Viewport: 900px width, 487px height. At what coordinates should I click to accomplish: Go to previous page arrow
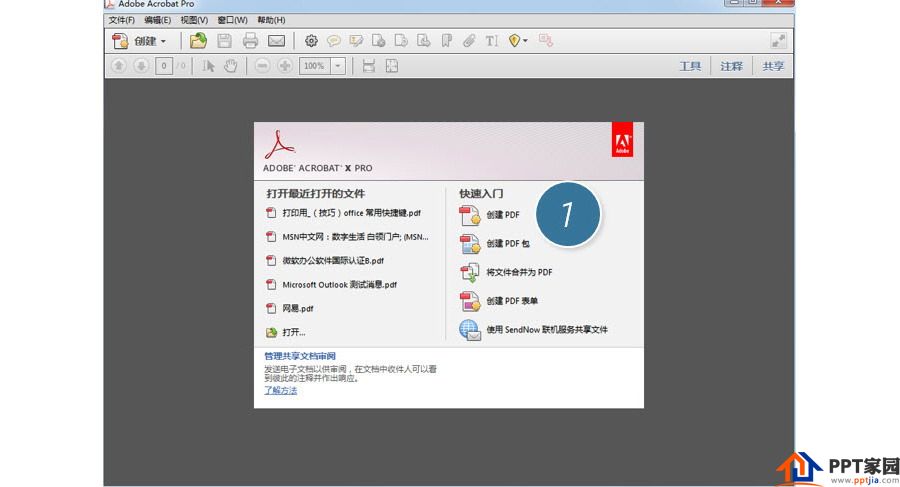pyautogui.click(x=119, y=66)
